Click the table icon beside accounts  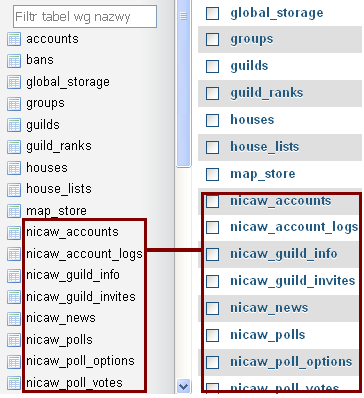[x=14, y=39]
